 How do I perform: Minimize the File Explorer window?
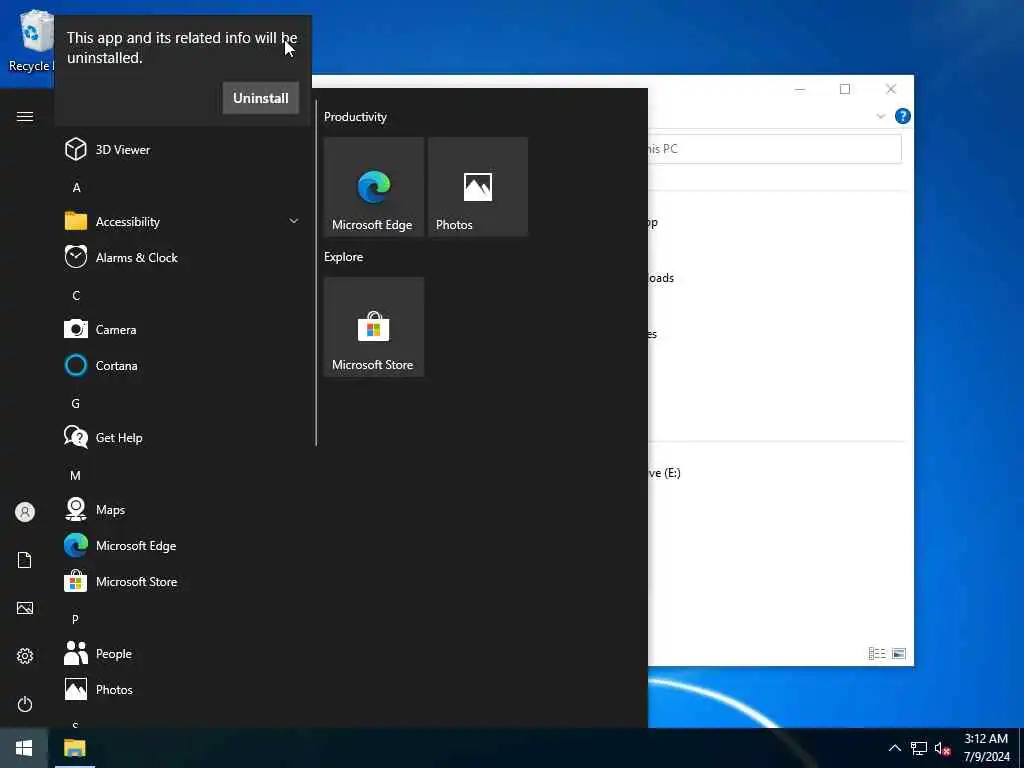tap(800, 89)
